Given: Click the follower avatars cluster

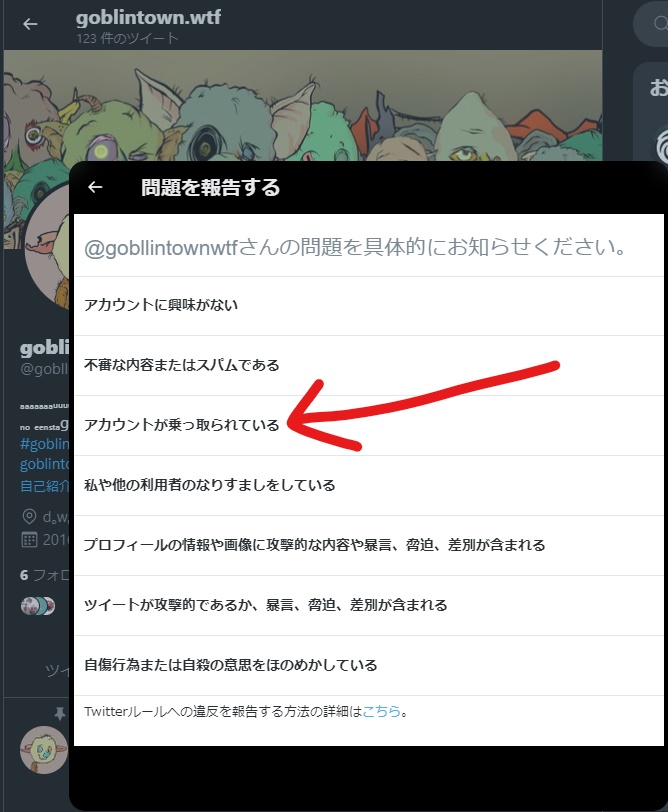Looking at the screenshot, I should 38,605.
